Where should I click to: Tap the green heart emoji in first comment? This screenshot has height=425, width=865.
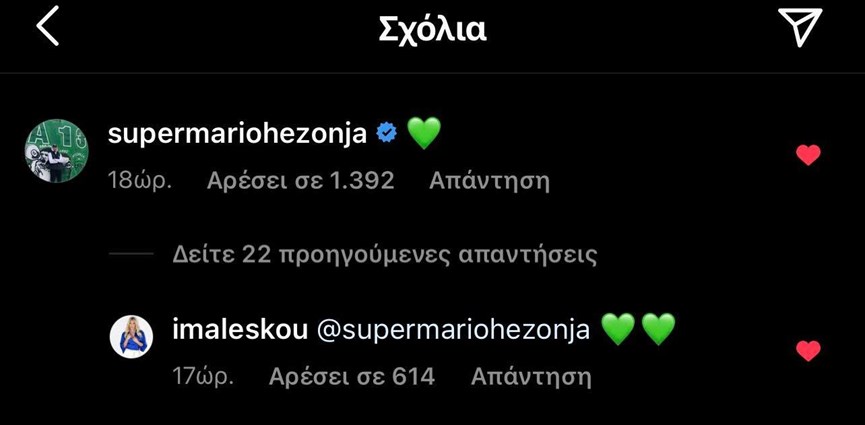point(424,134)
